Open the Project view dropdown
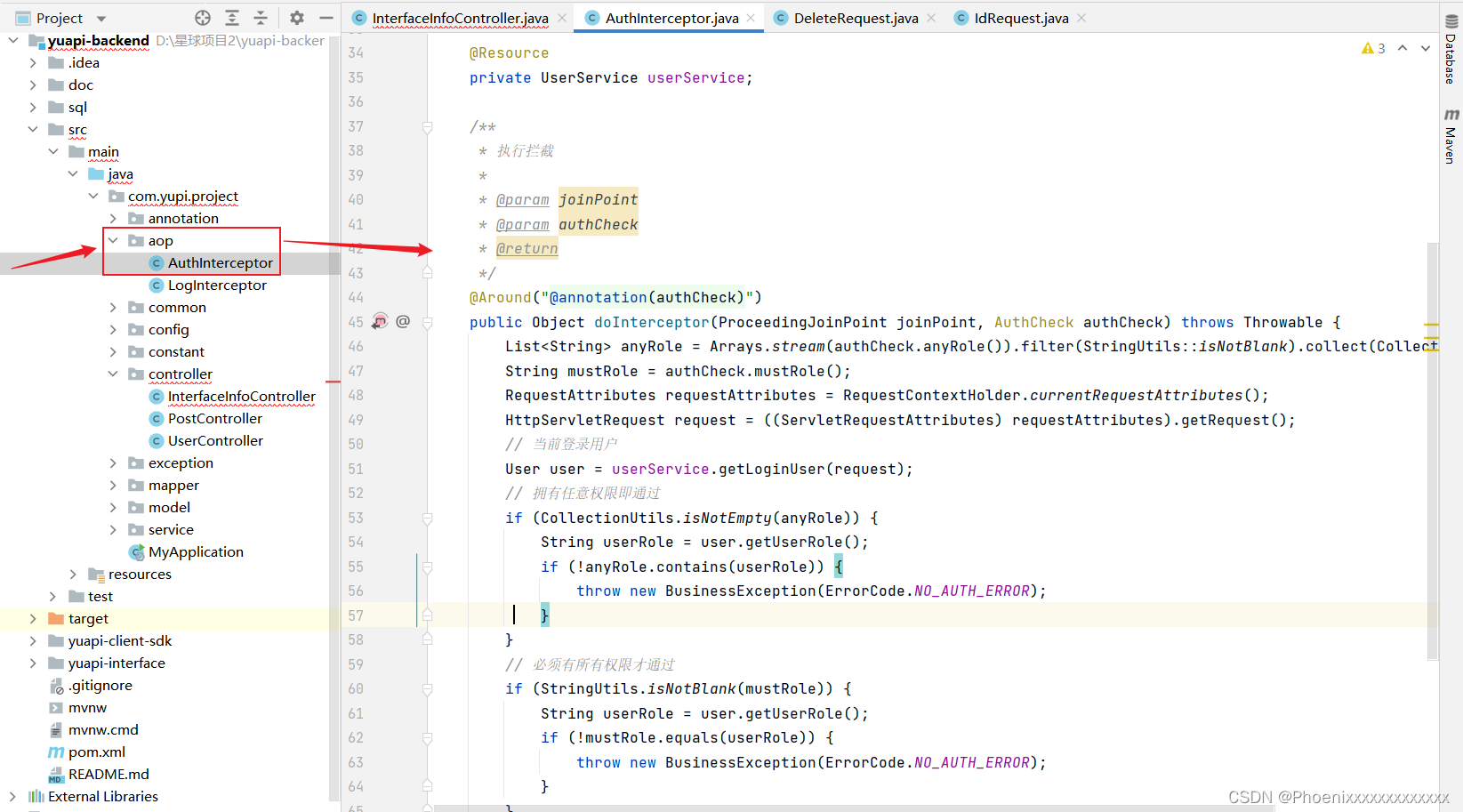 click(101, 19)
